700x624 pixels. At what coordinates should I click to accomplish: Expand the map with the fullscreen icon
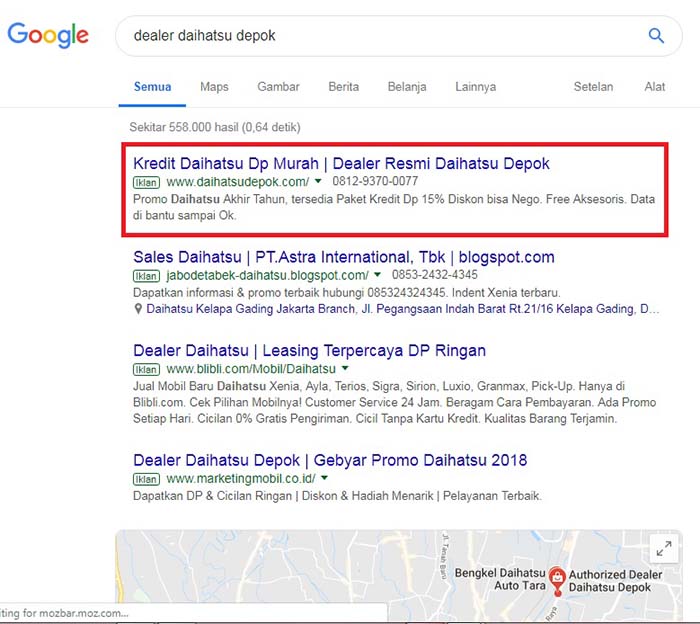click(663, 548)
